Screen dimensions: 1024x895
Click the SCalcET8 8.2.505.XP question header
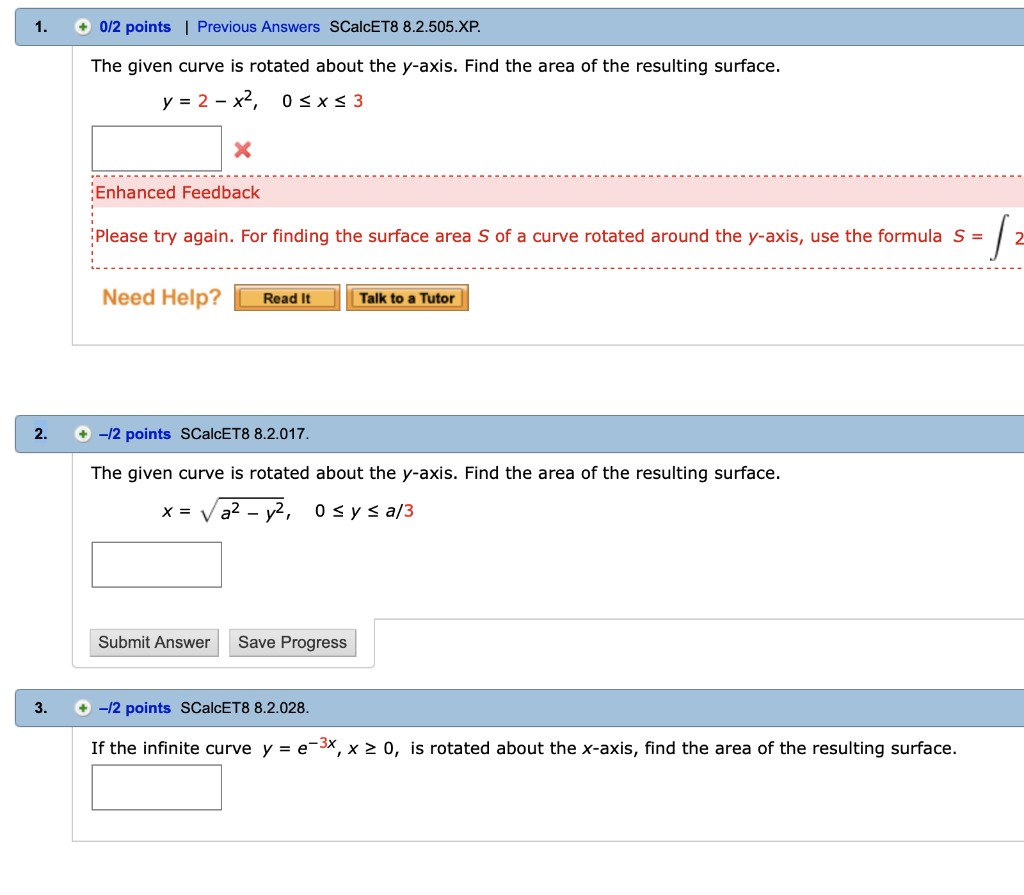[404, 27]
